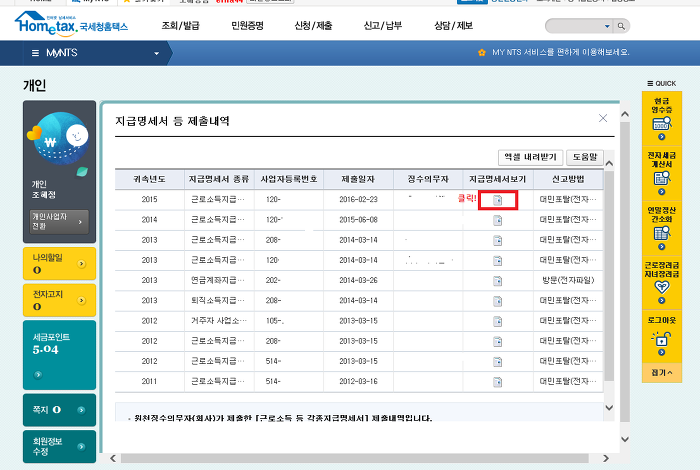Open 조회/발급 menu
This screenshot has width=700, height=470.
(180, 26)
